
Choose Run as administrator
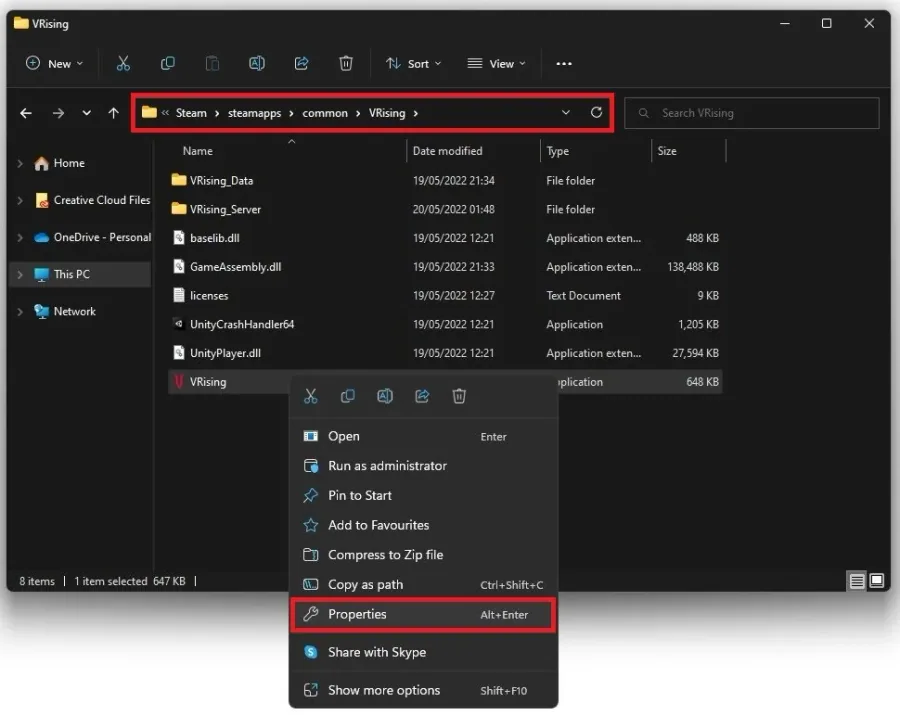pos(423,466)
